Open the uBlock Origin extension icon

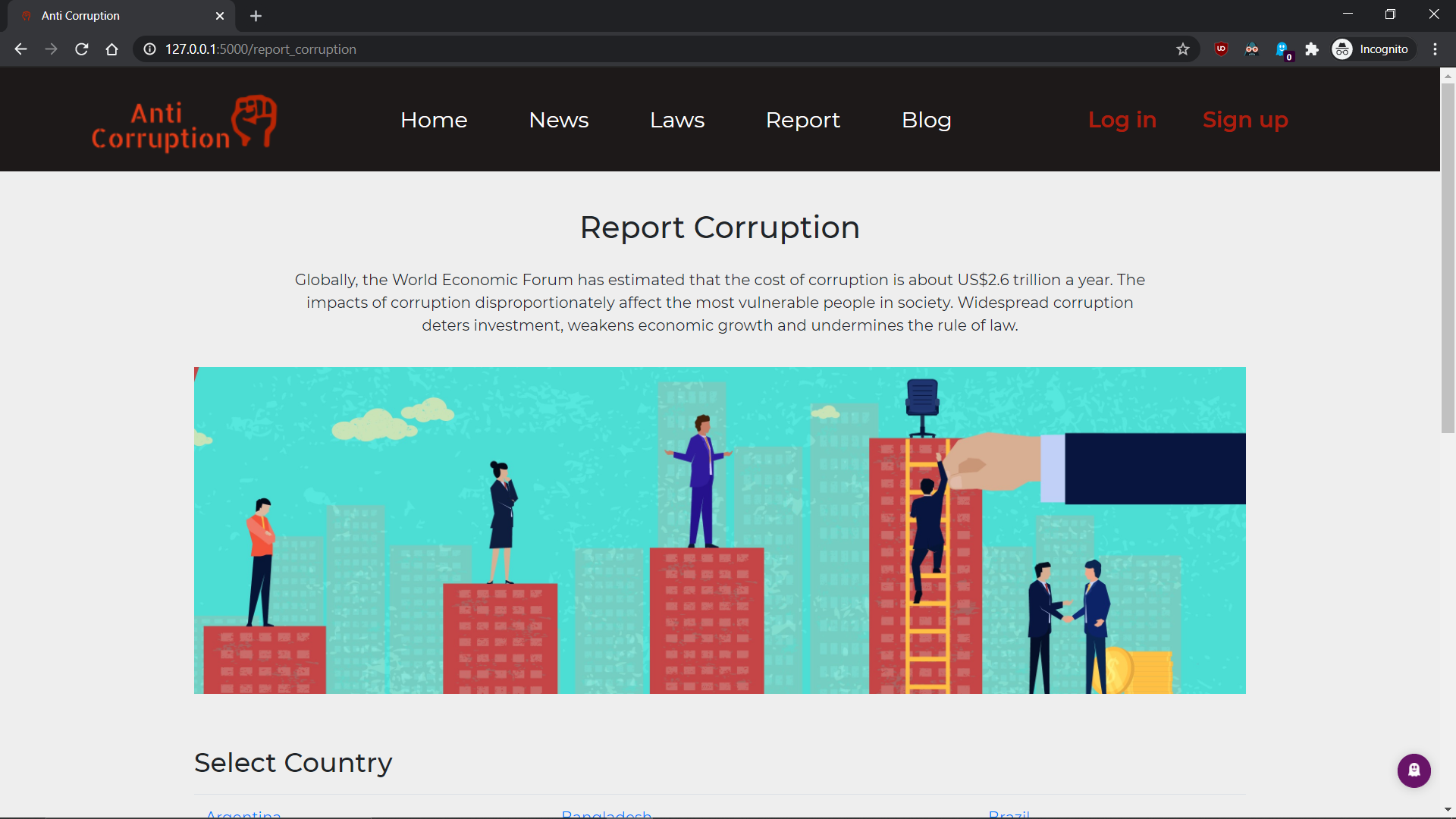[x=1221, y=49]
